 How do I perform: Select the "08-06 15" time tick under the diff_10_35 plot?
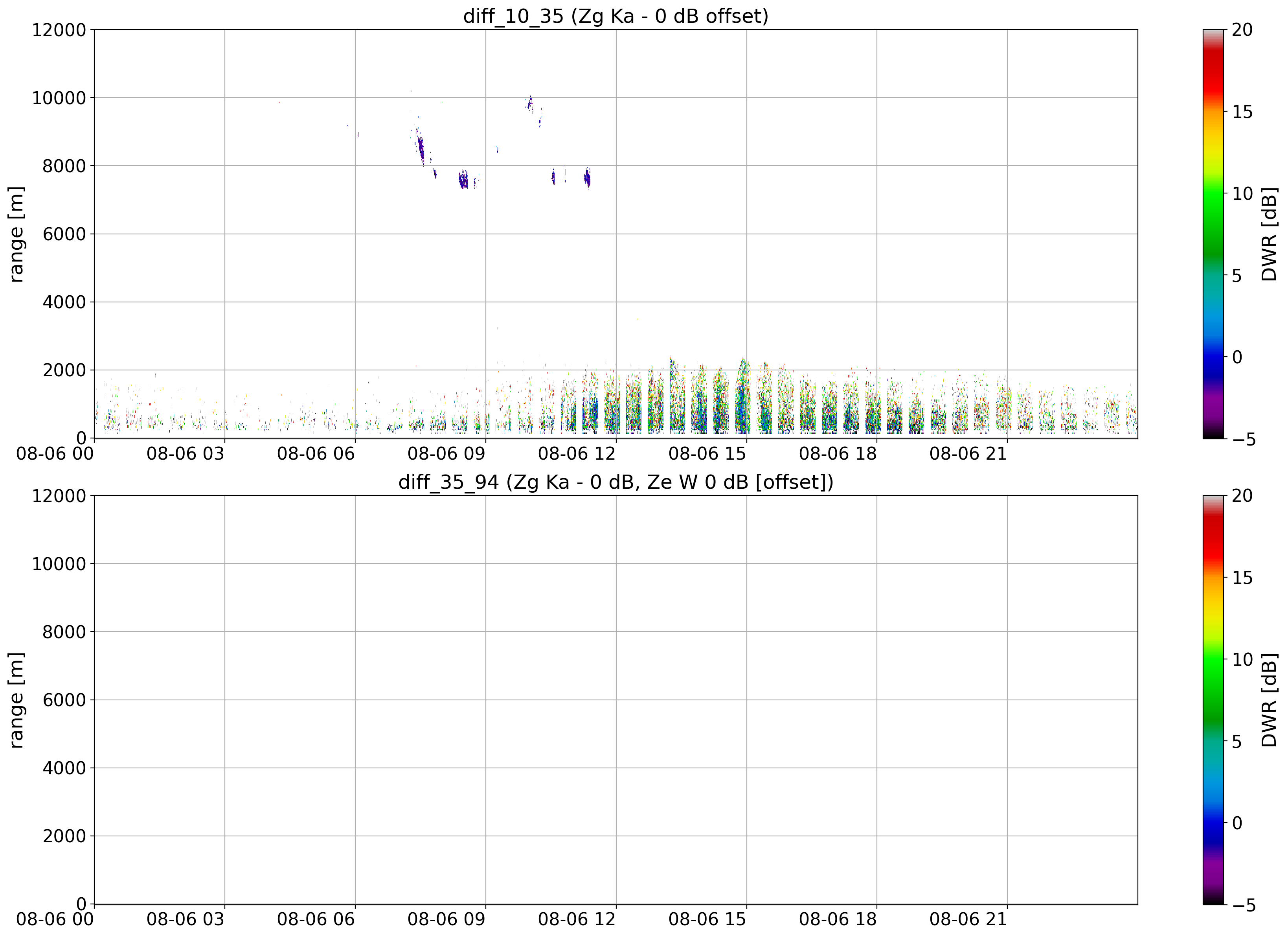[x=707, y=453]
